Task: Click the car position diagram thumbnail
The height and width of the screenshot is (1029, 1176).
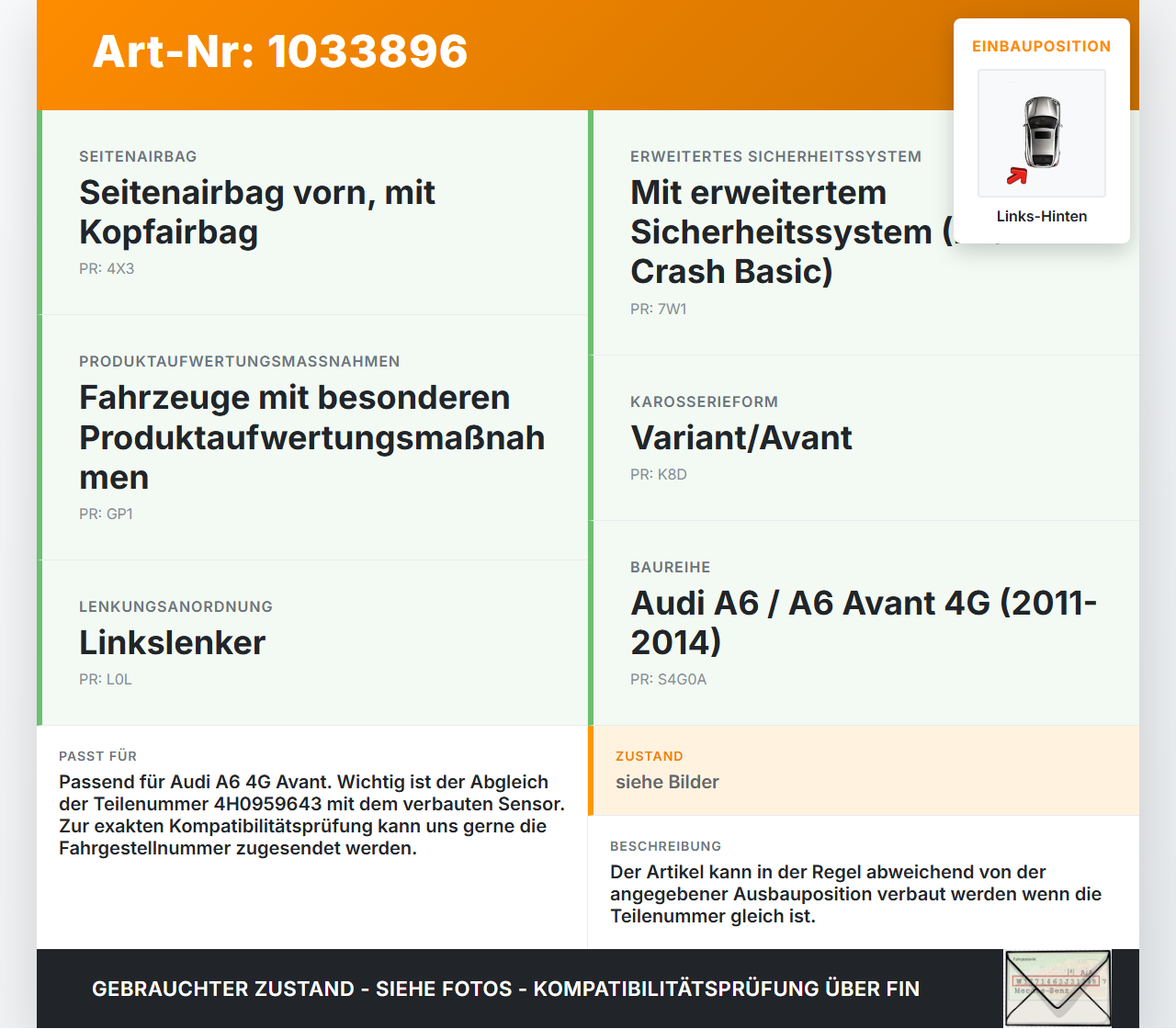Action: pyautogui.click(x=1042, y=133)
